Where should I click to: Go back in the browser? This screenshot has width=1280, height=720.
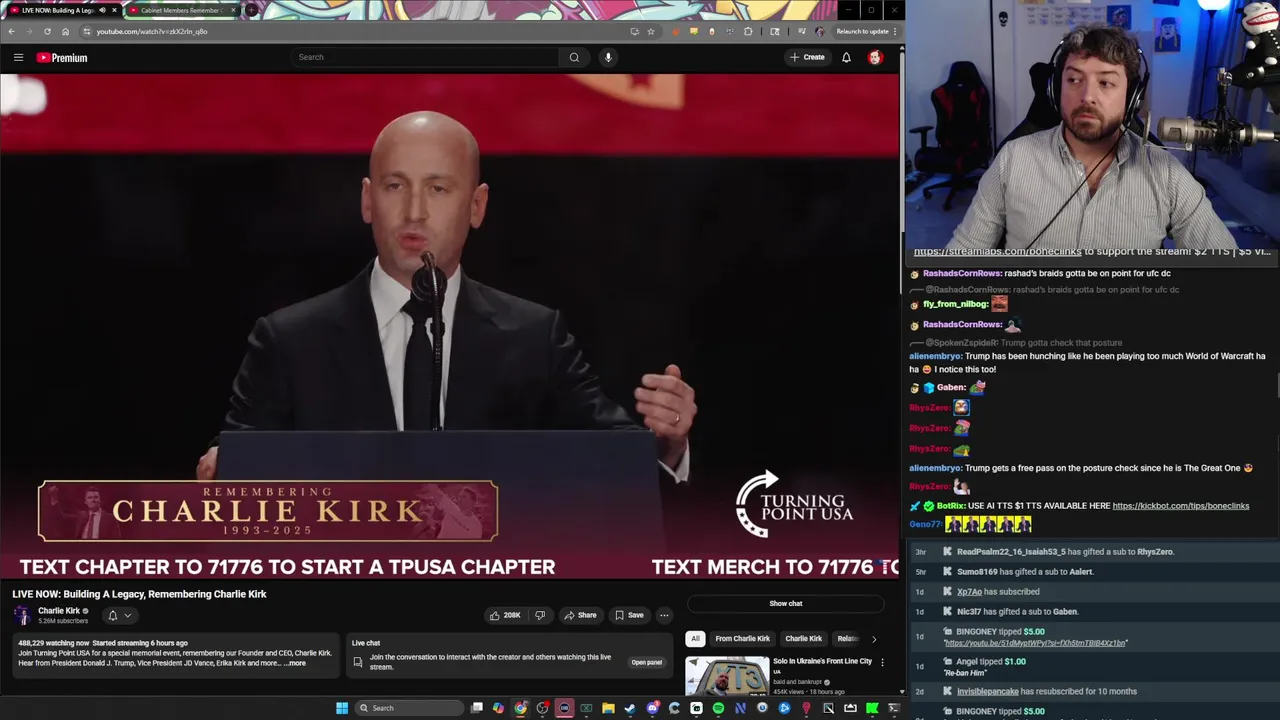[x=11, y=31]
